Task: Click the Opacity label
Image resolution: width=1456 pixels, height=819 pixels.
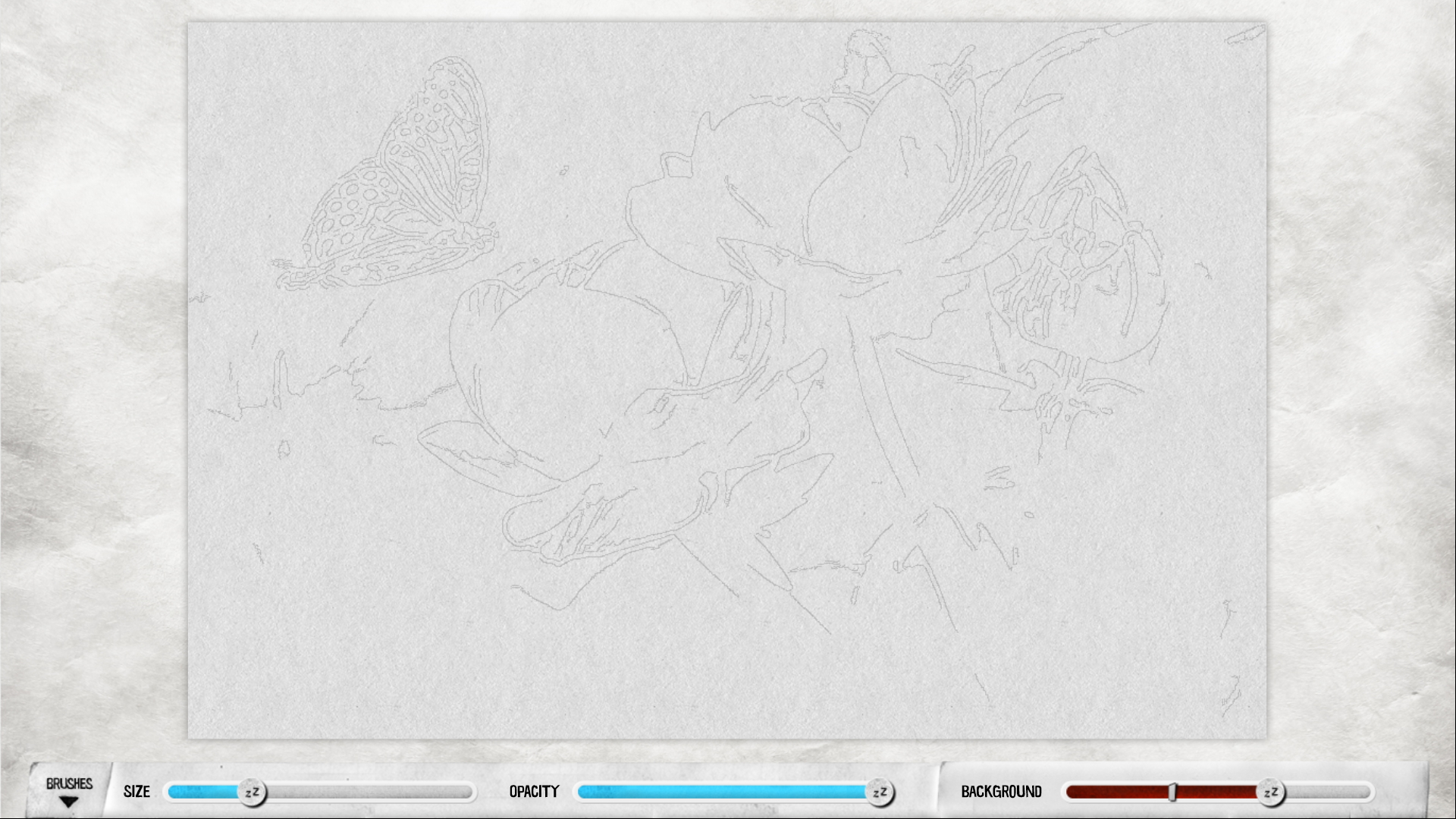Action: pyautogui.click(x=534, y=792)
